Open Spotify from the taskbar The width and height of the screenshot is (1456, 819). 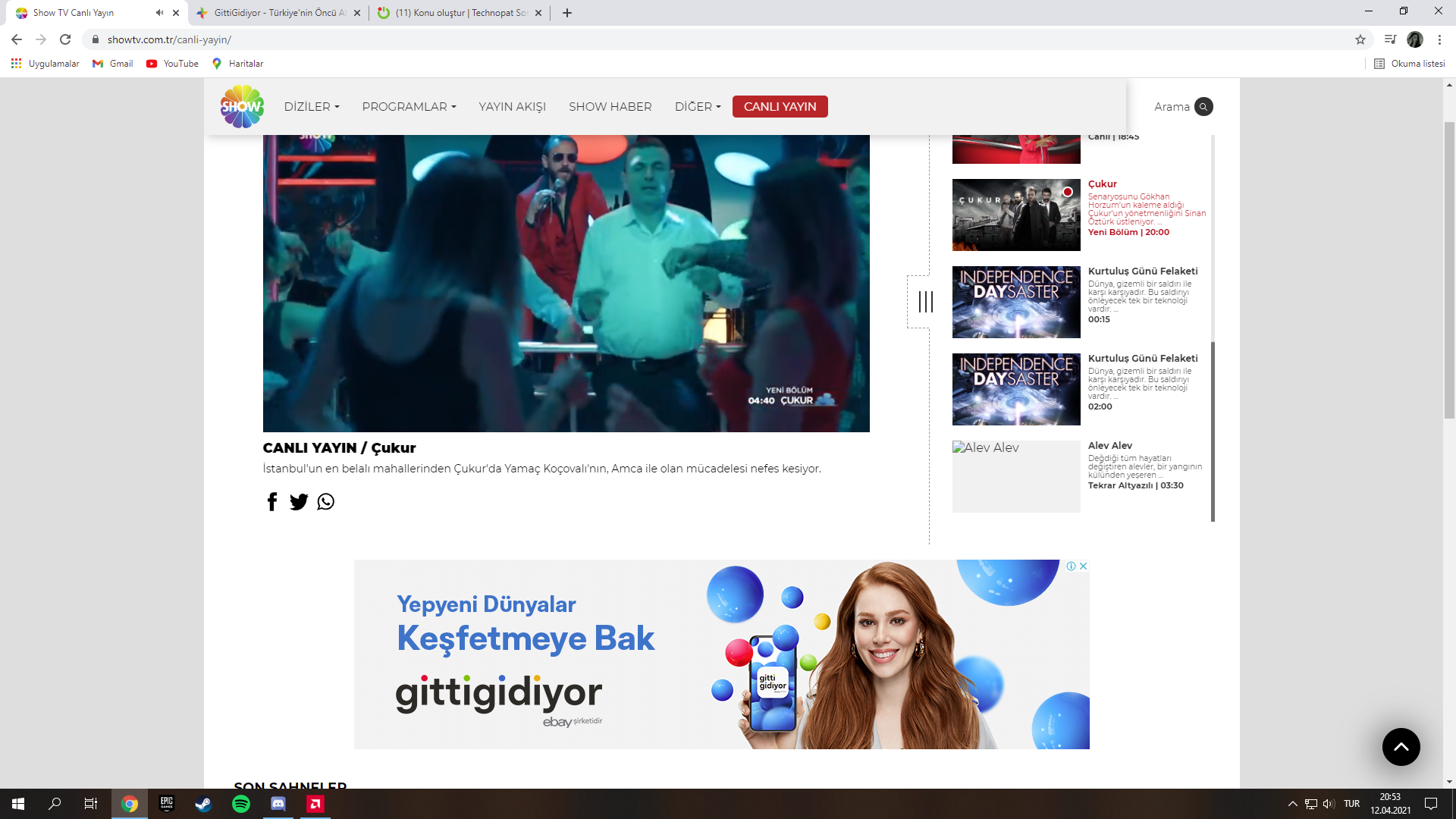(241, 804)
